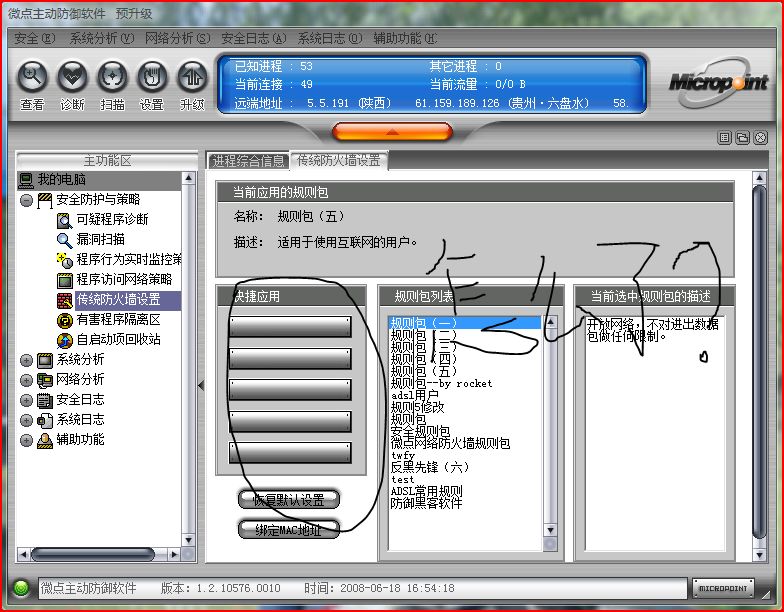Expand the 系统日志 tree node
This screenshot has width=784, height=612.
pyautogui.click(x=26, y=420)
